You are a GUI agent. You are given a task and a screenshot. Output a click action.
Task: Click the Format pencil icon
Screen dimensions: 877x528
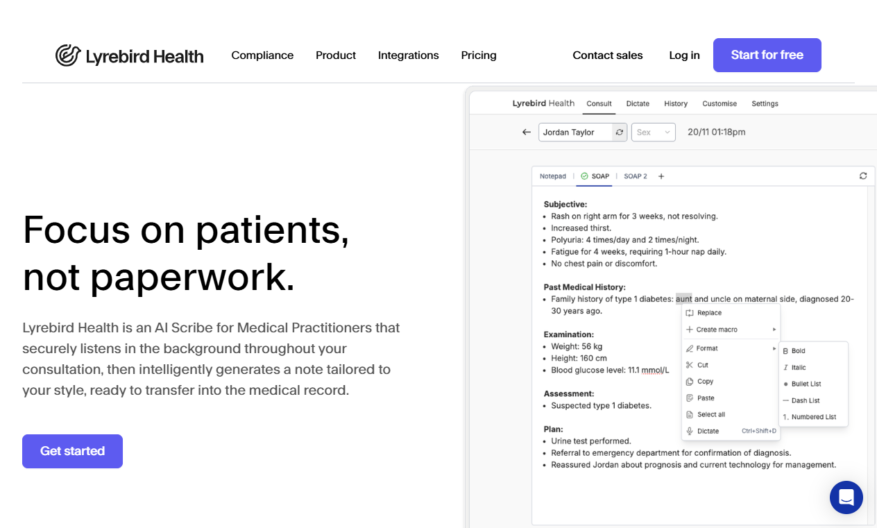(x=690, y=348)
